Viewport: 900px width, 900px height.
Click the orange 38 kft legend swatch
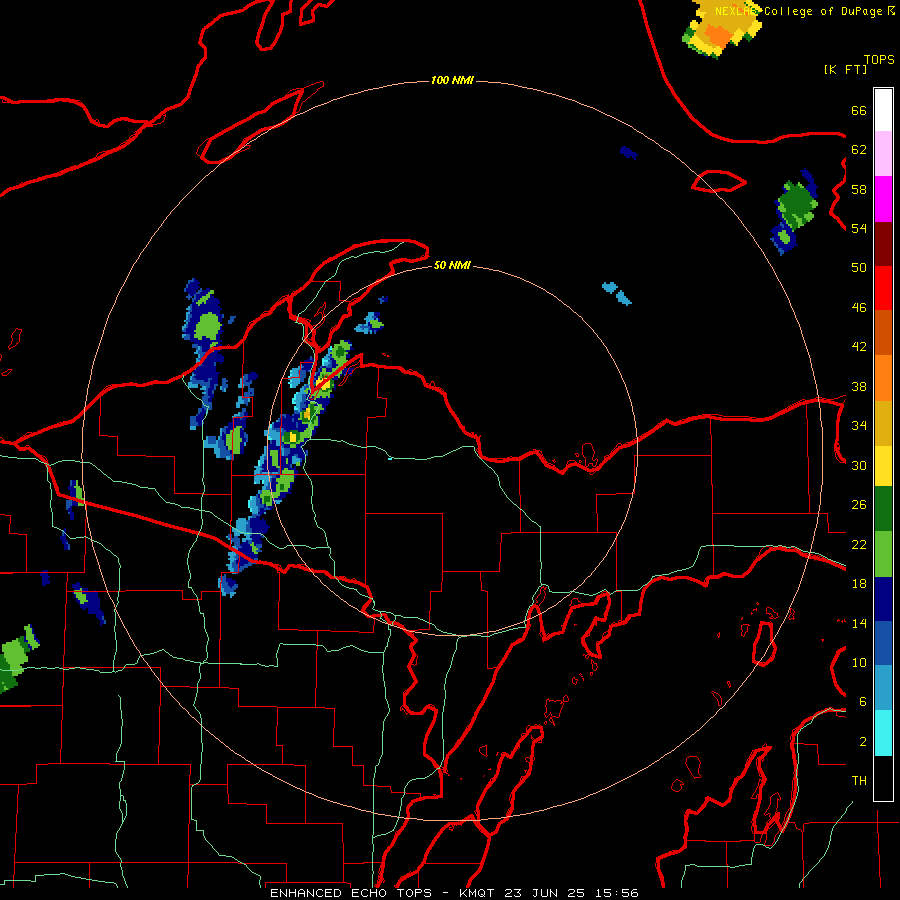click(883, 378)
